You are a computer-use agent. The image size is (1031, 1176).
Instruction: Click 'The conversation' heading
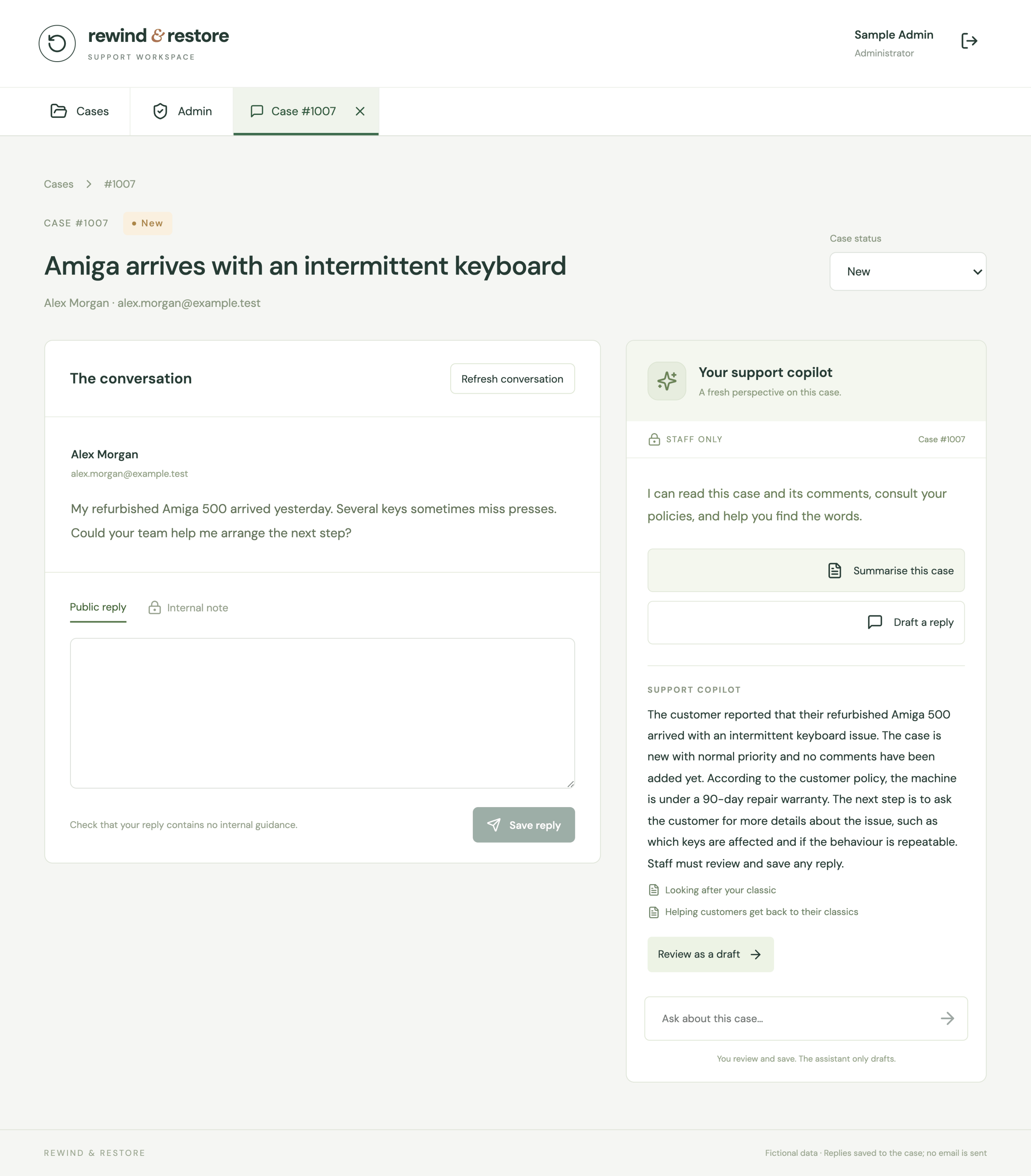click(131, 379)
